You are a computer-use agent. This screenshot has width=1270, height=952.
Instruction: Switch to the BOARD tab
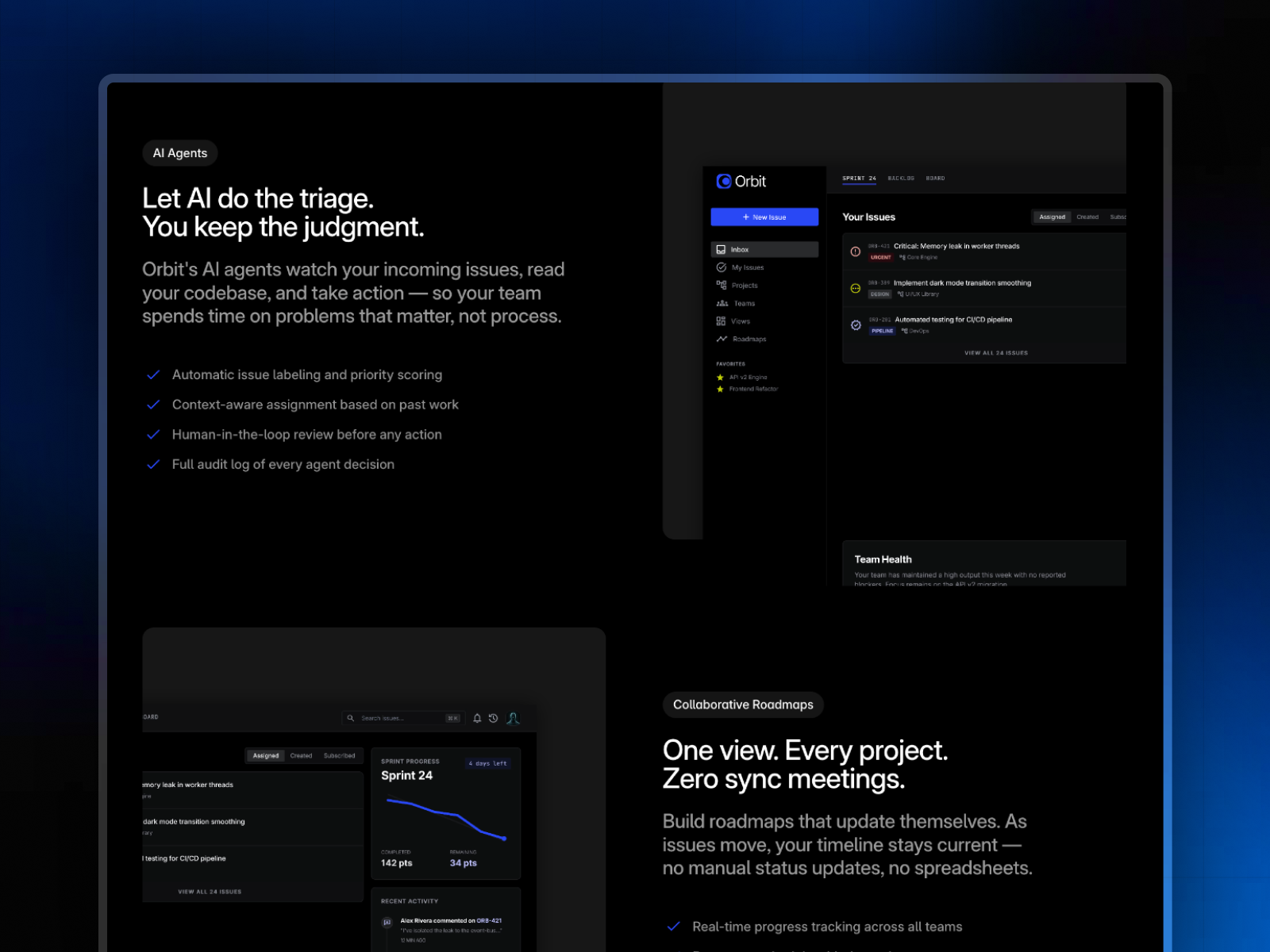(x=935, y=178)
